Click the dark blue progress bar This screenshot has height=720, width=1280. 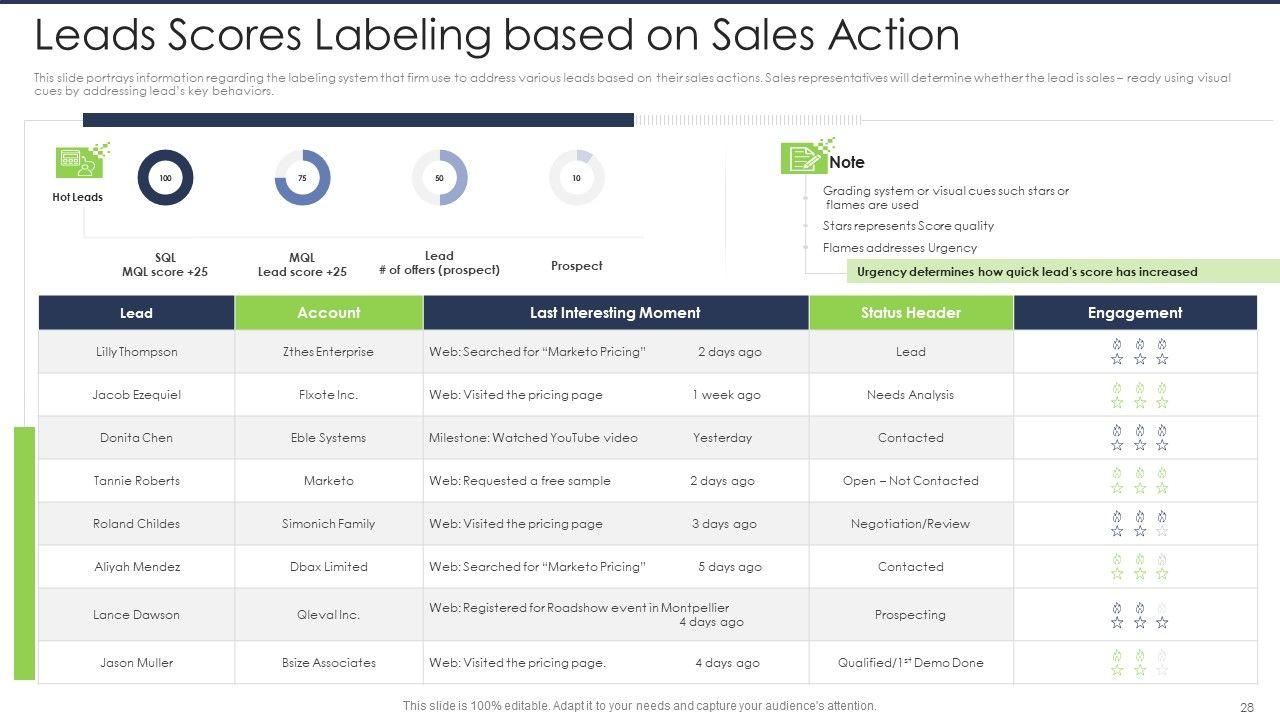(x=358, y=120)
